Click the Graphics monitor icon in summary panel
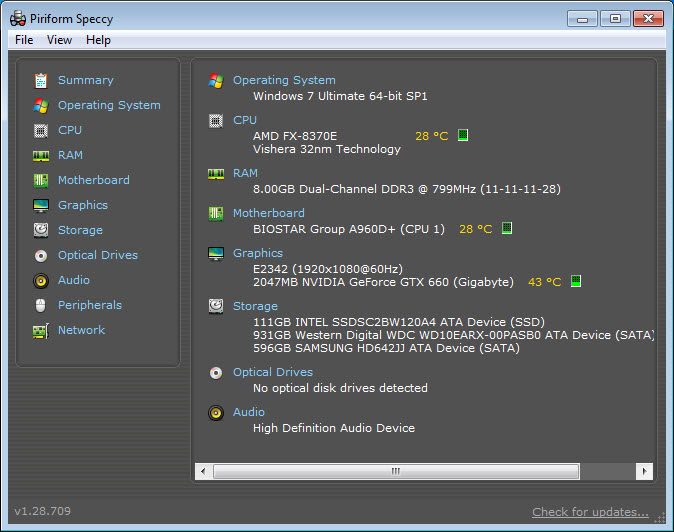This screenshot has height=532, width=674. click(216, 254)
